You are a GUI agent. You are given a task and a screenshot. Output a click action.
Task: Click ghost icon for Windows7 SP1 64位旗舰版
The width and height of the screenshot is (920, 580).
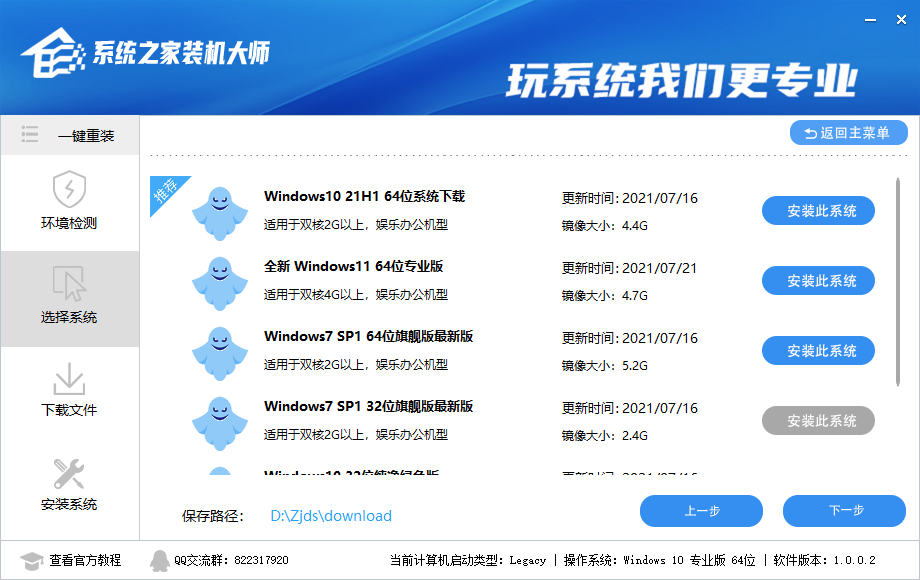pyautogui.click(x=220, y=354)
